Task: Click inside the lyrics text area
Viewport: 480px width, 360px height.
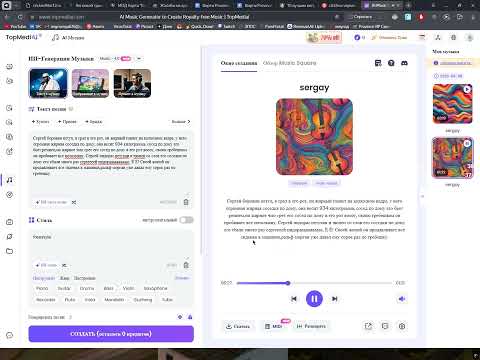Action: point(111,163)
